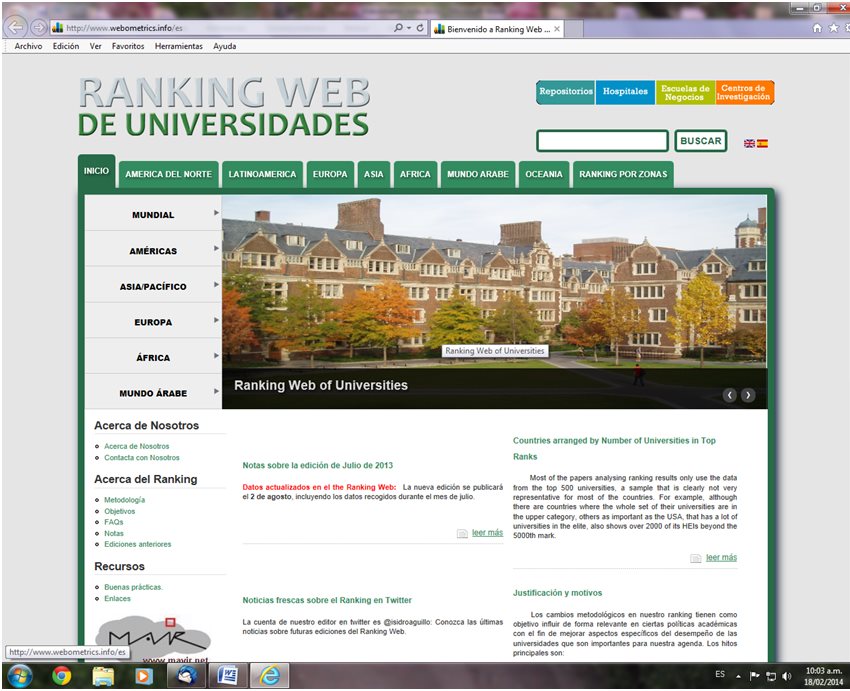Open the Herramientas menu
Screen dimensions: 850x691
coord(178,46)
